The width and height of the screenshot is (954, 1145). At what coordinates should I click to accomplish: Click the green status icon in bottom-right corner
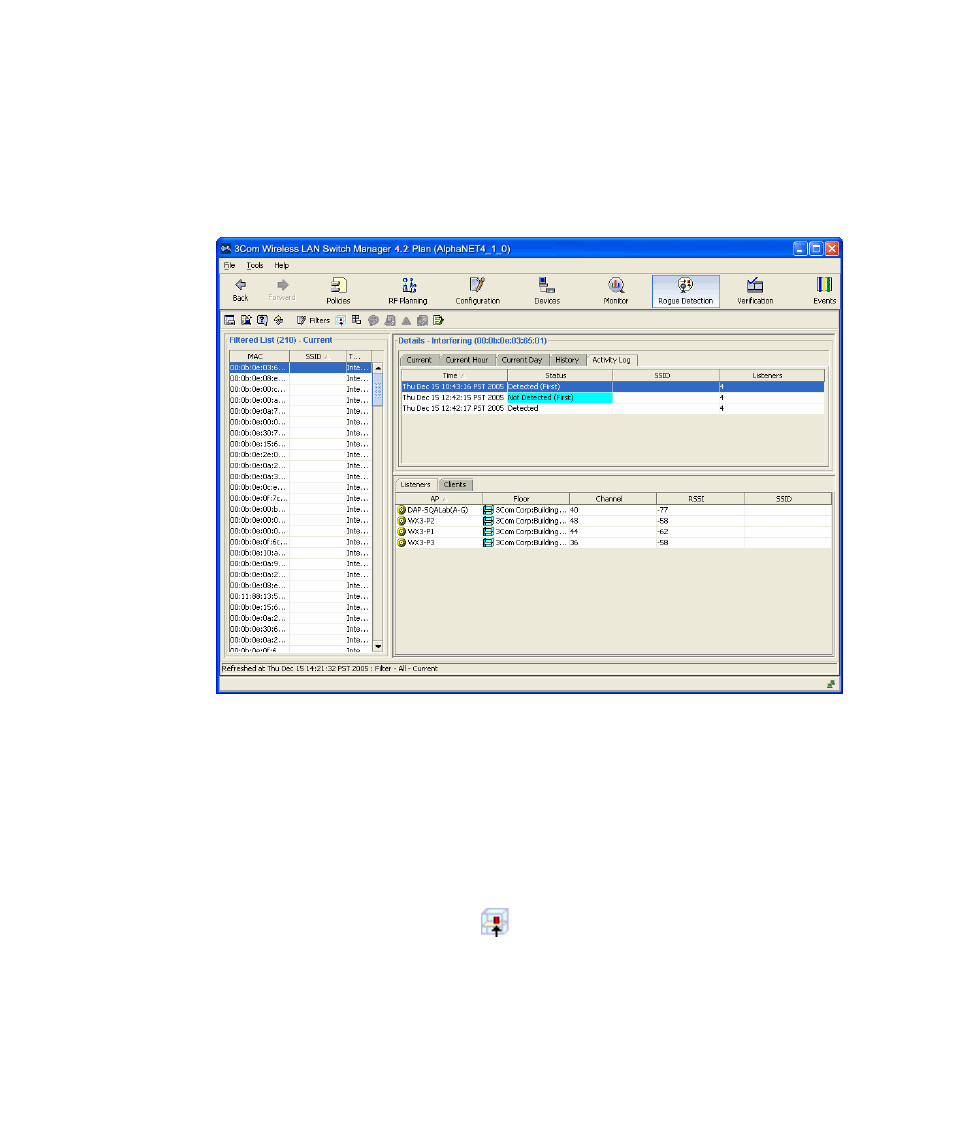(x=831, y=684)
